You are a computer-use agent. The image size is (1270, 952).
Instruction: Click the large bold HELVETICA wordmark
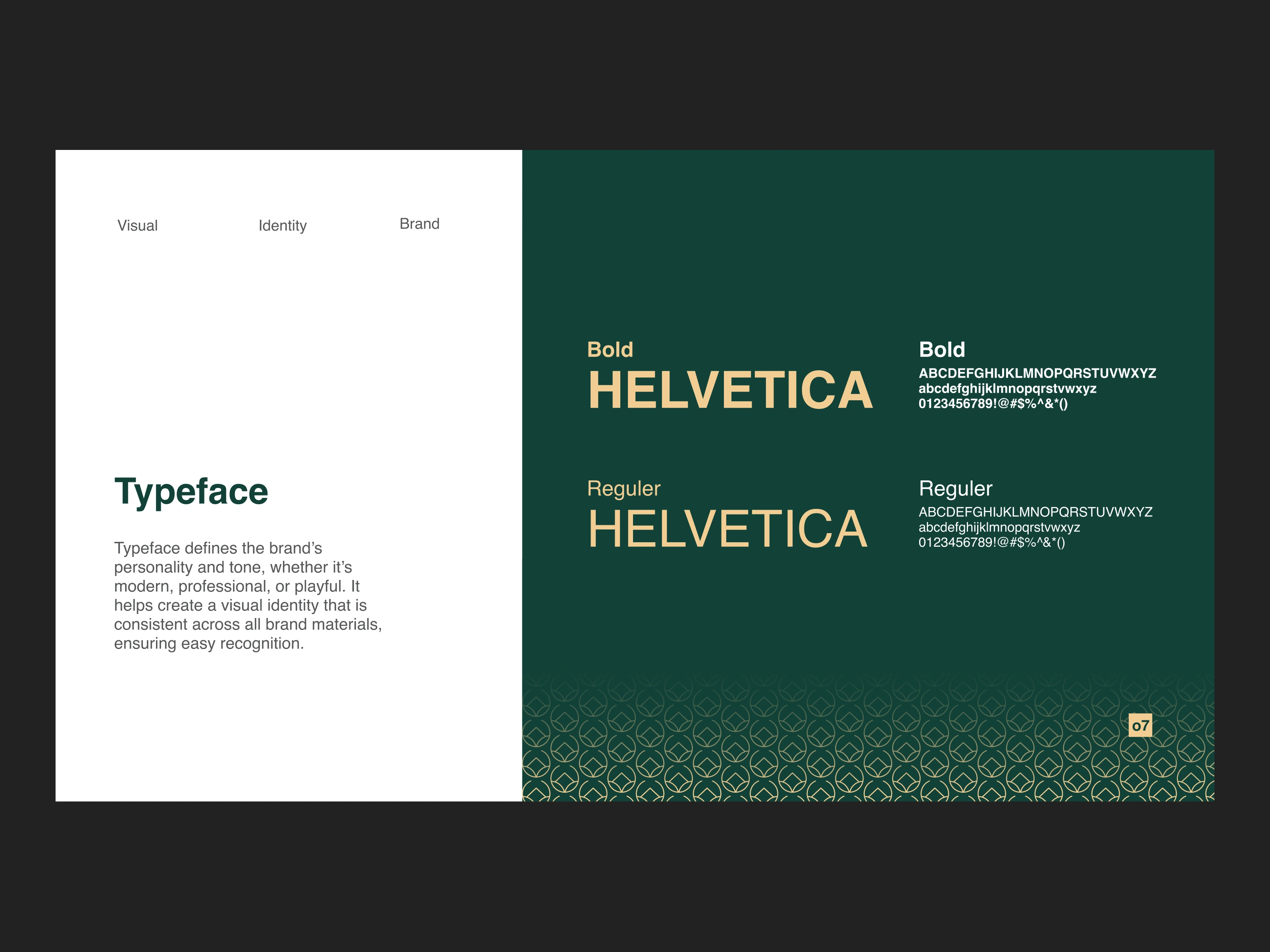point(730,390)
